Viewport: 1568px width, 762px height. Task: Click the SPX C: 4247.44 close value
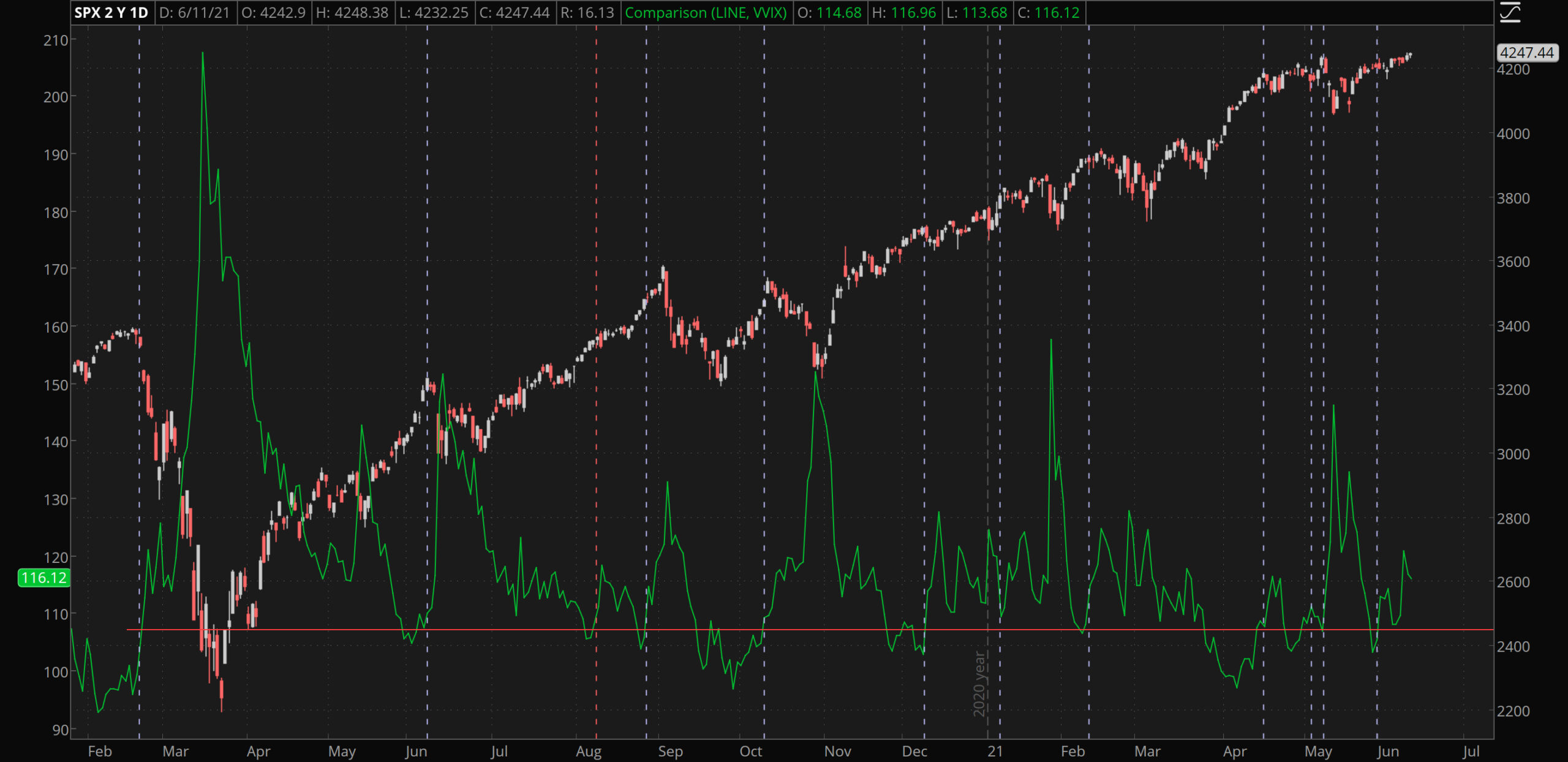click(514, 13)
